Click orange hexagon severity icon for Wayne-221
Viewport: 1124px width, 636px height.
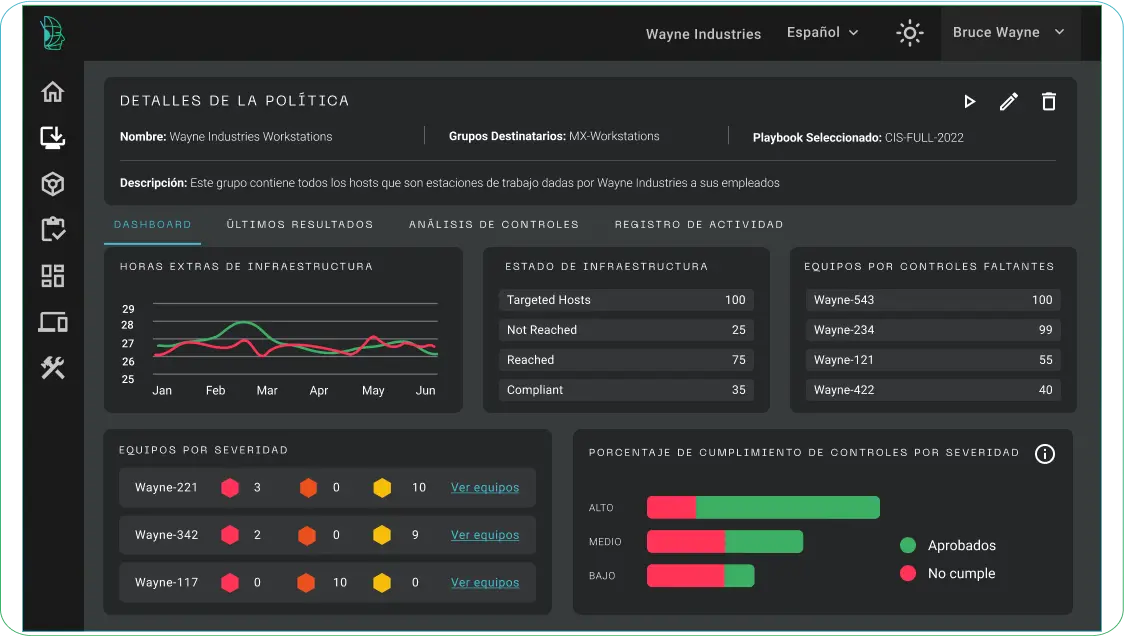click(308, 488)
